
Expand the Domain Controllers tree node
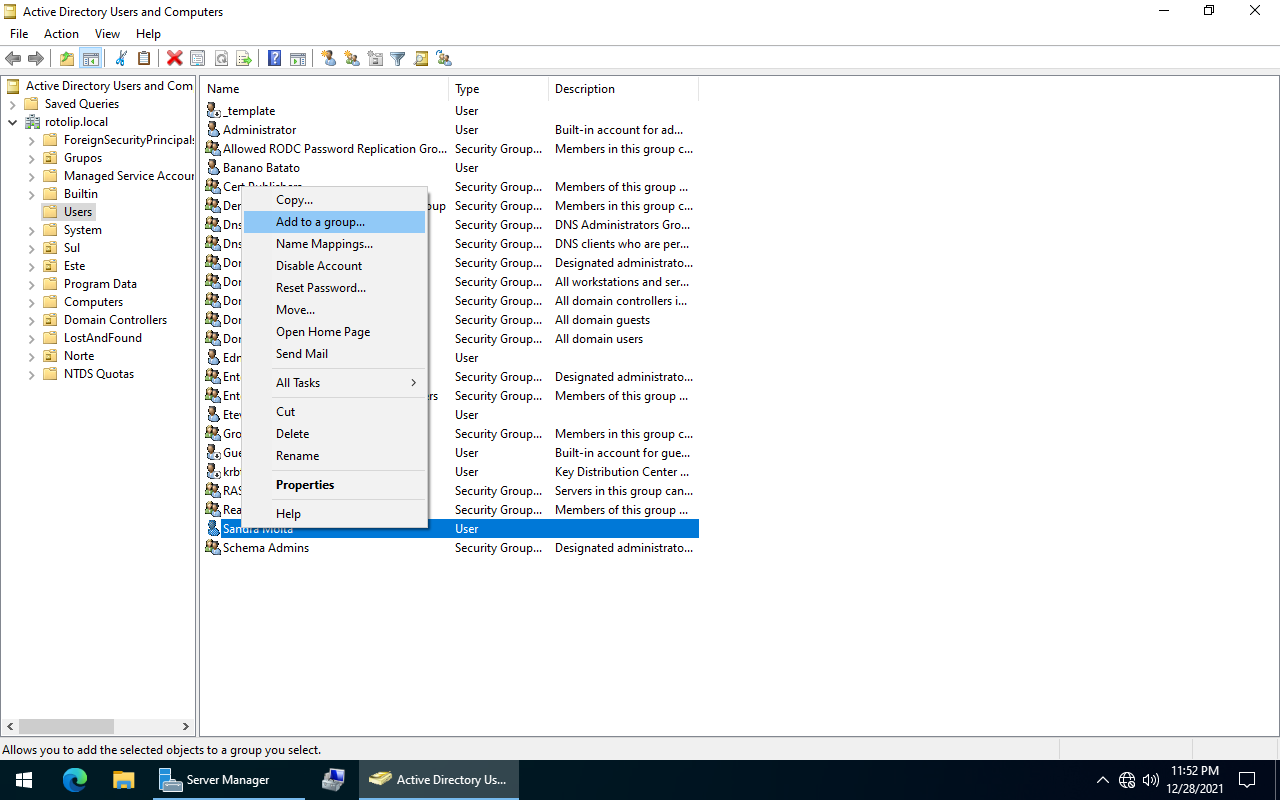(32, 320)
